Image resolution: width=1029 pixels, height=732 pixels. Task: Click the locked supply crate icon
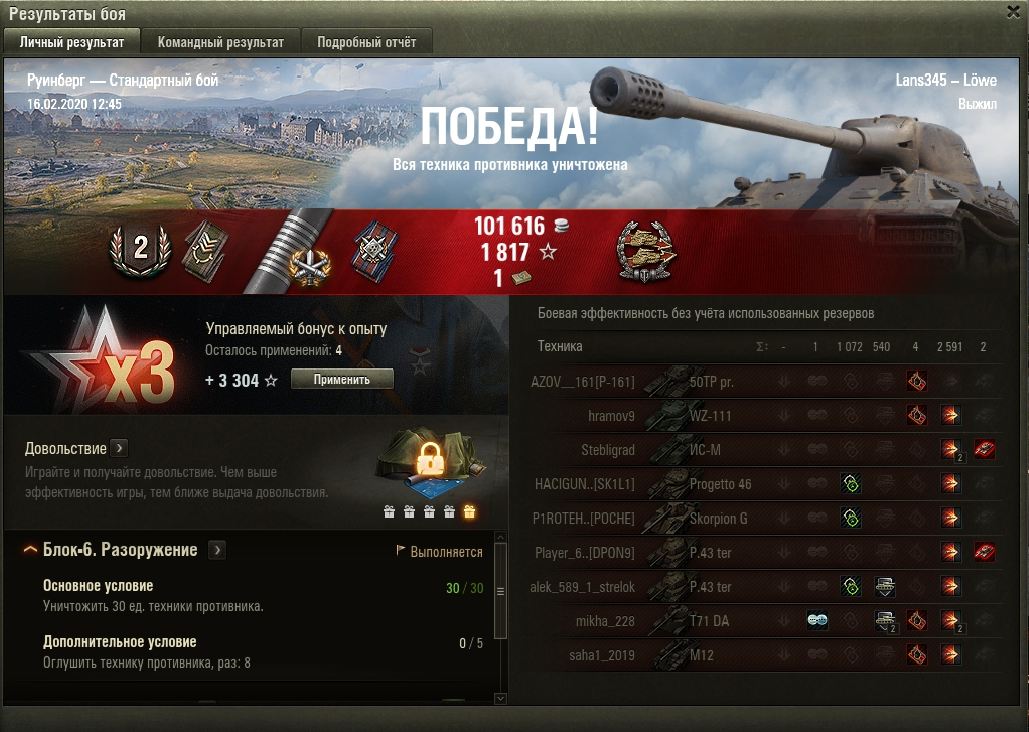430,462
